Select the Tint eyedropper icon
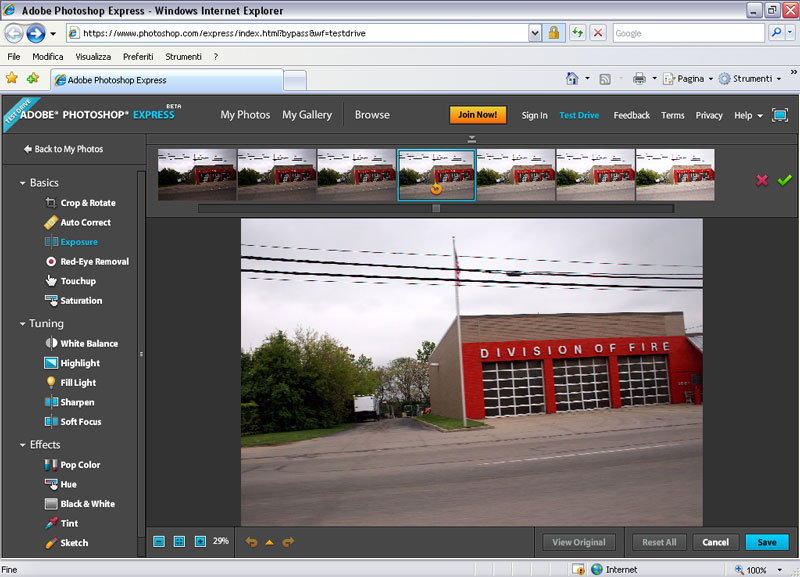The width and height of the screenshot is (800, 577). [x=51, y=523]
